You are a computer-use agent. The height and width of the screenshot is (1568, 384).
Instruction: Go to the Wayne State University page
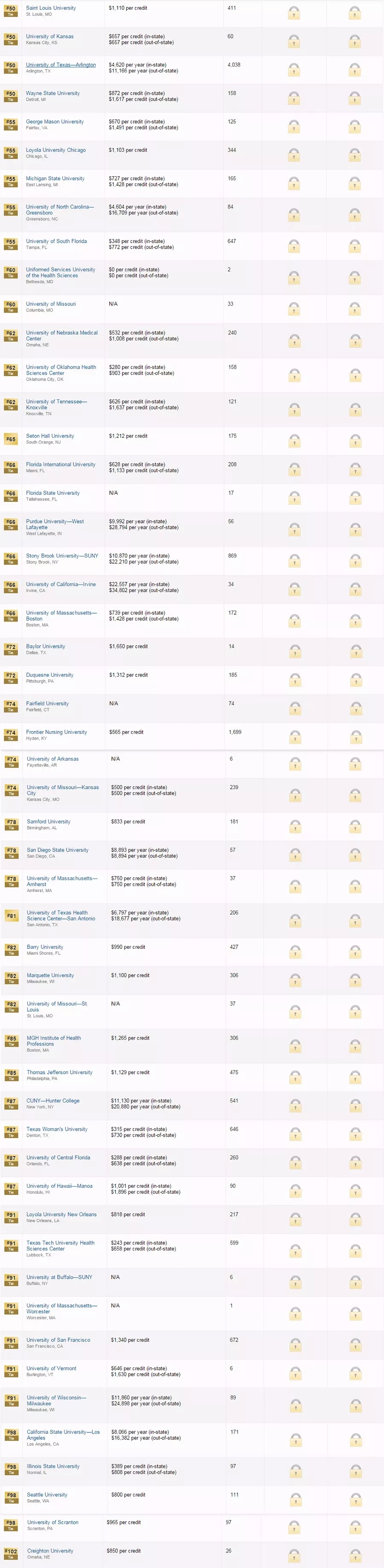(x=53, y=93)
